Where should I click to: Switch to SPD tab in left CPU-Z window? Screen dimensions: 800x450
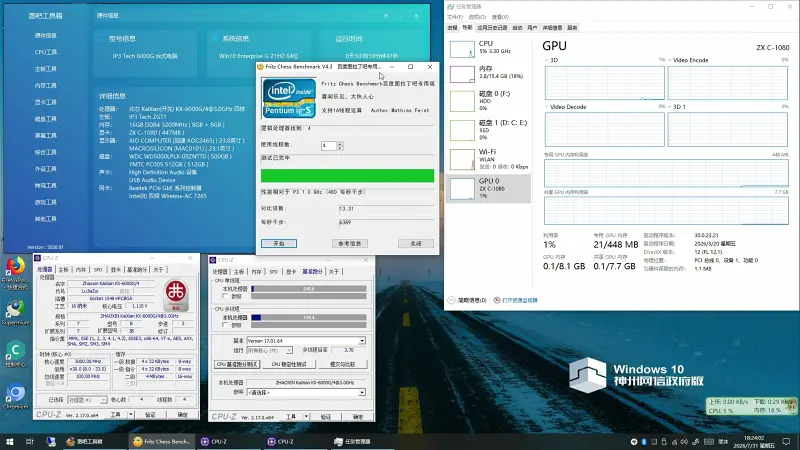pos(98,269)
